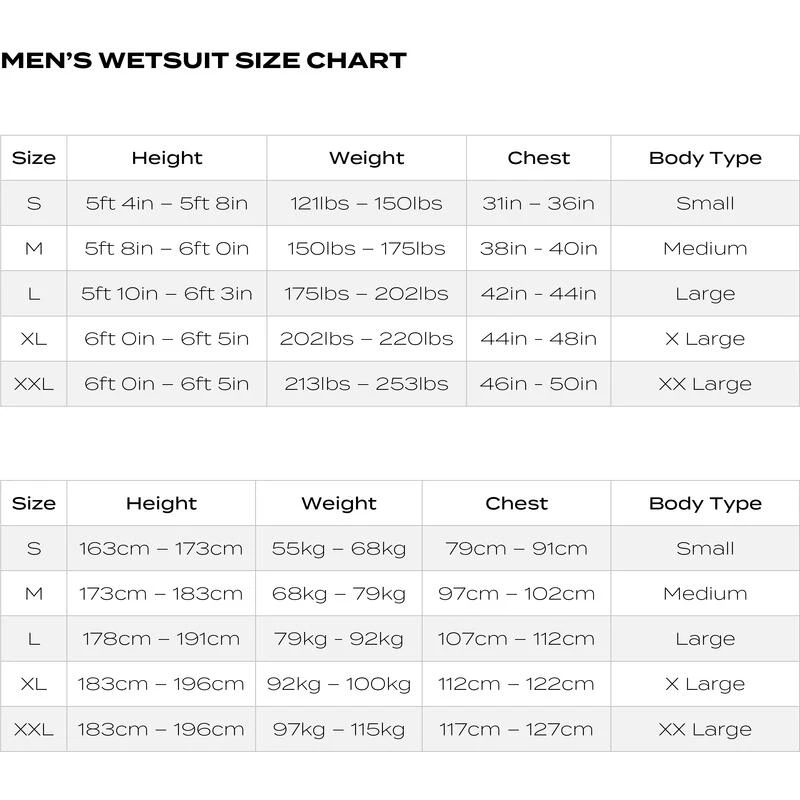Select the 175lbs – 202lbs weight cell

366,294
